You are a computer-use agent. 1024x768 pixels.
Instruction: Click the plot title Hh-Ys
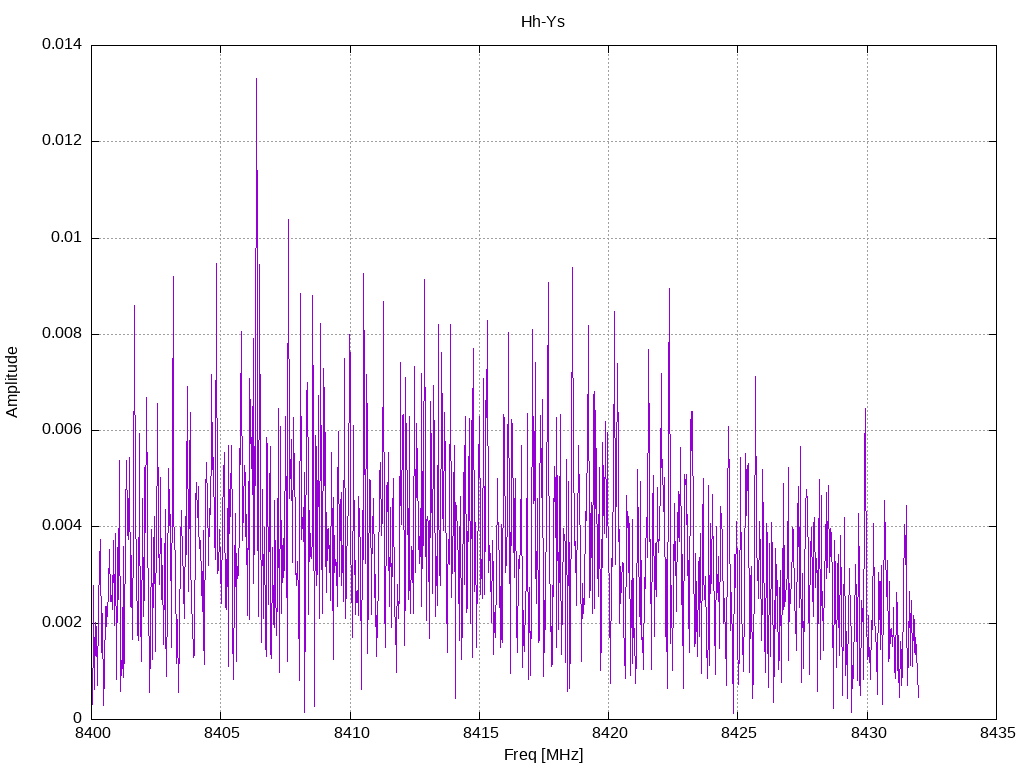click(543, 22)
